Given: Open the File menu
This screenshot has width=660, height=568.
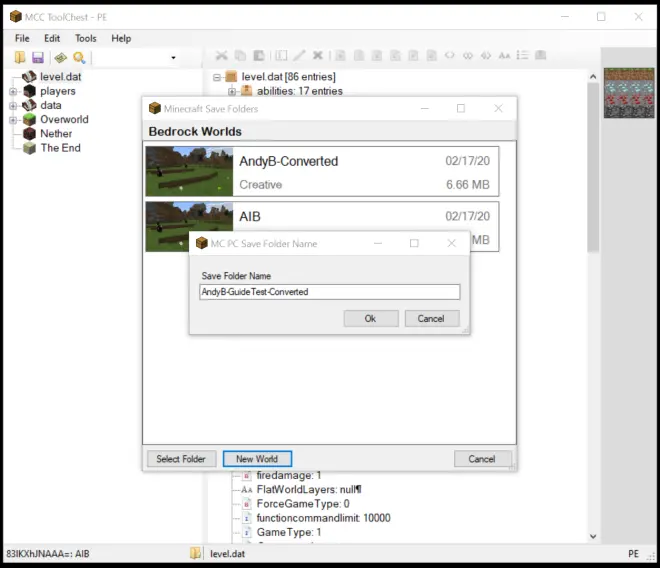Looking at the screenshot, I should pos(22,38).
